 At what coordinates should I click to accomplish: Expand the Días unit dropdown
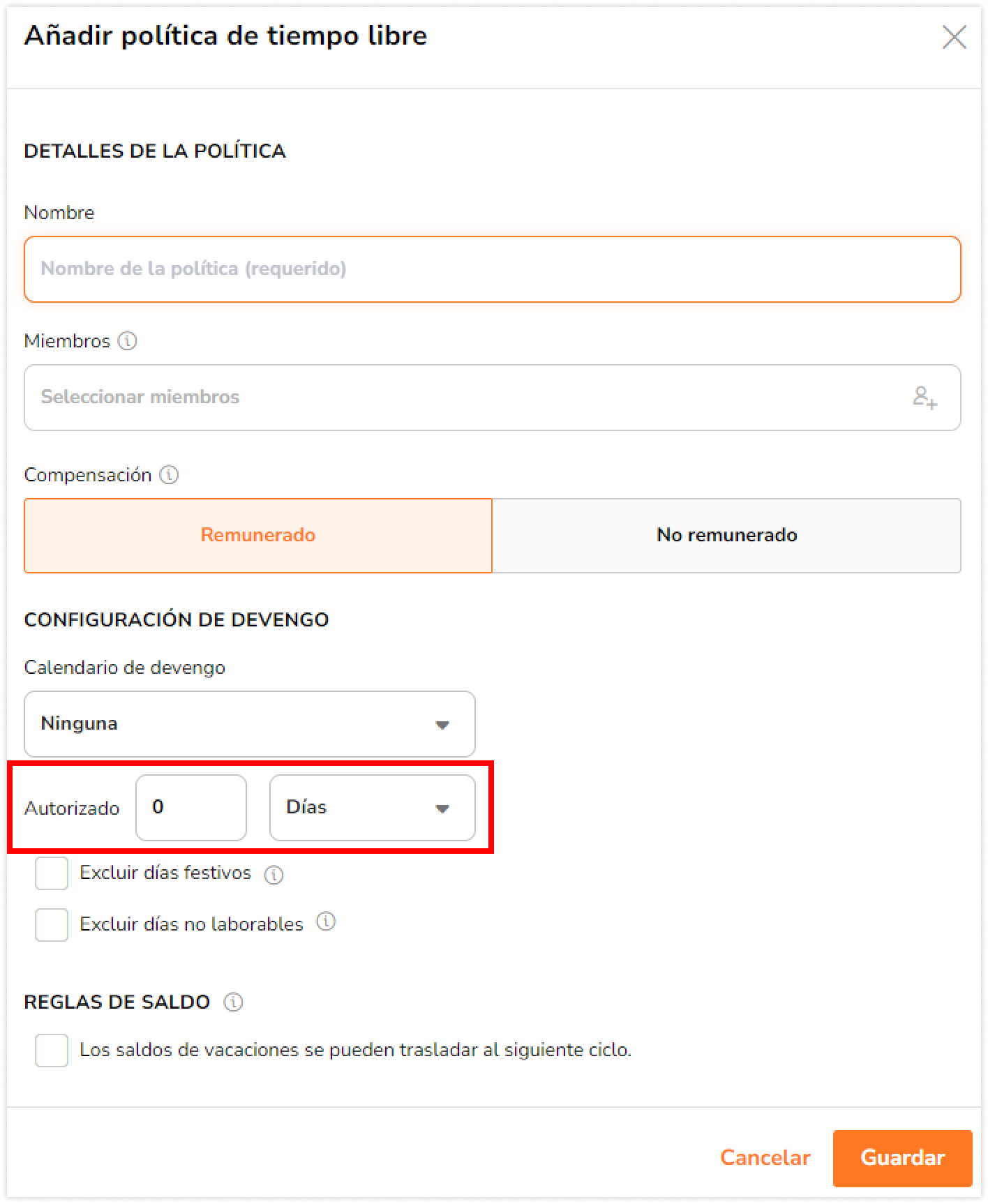[373, 808]
